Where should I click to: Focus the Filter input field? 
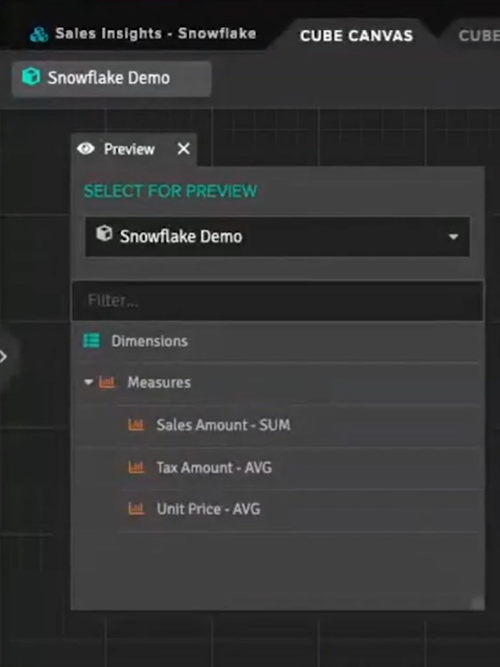[x=277, y=300]
